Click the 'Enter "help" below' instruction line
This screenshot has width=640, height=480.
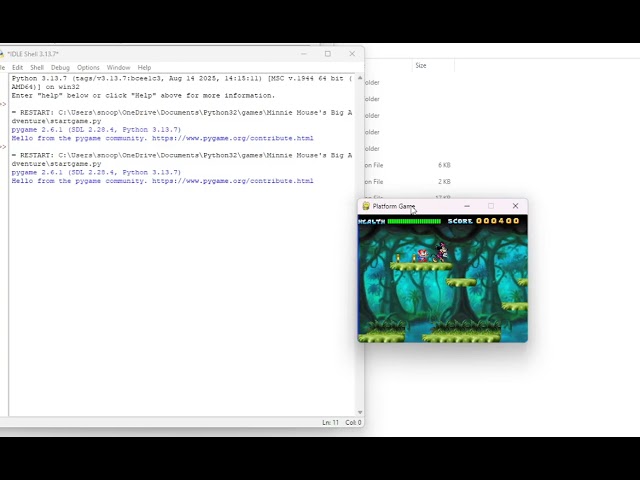point(143,96)
